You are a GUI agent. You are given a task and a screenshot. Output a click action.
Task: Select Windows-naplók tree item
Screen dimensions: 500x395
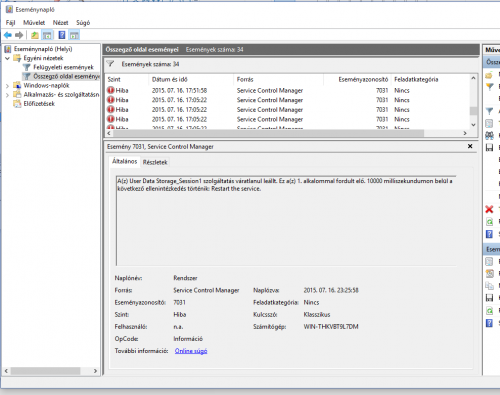pos(46,86)
